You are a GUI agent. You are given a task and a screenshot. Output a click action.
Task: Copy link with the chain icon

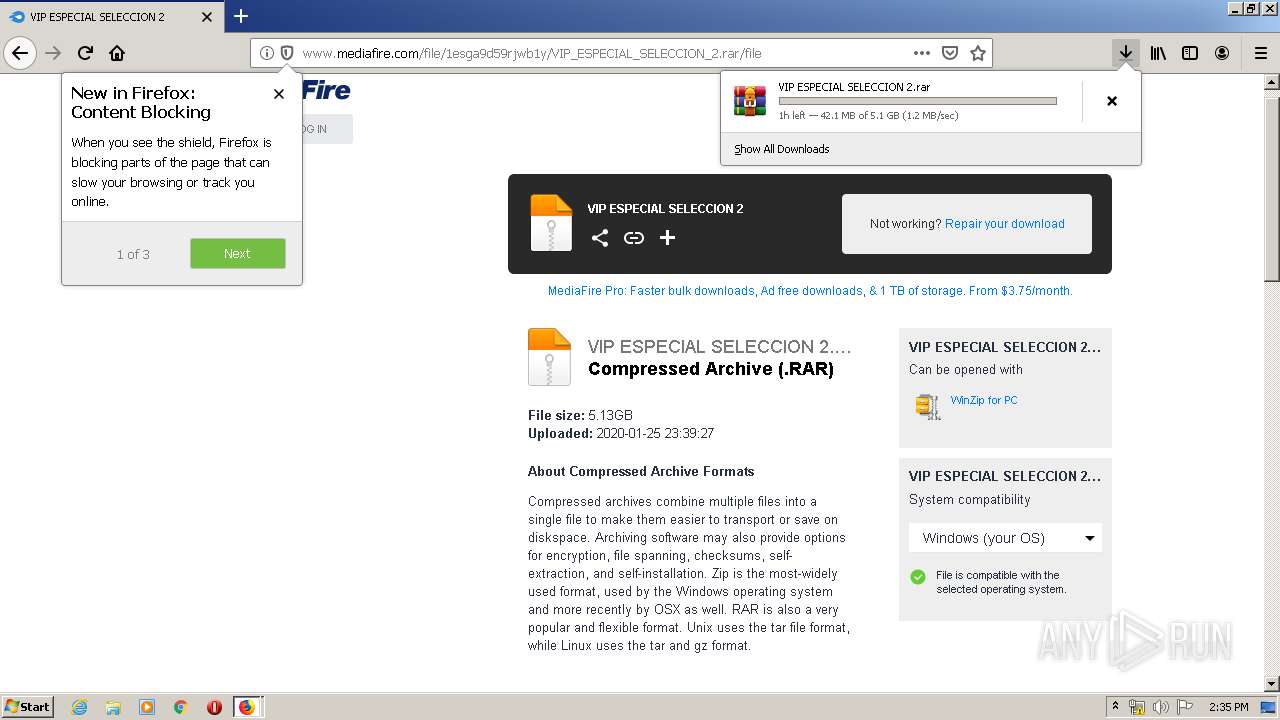(634, 238)
